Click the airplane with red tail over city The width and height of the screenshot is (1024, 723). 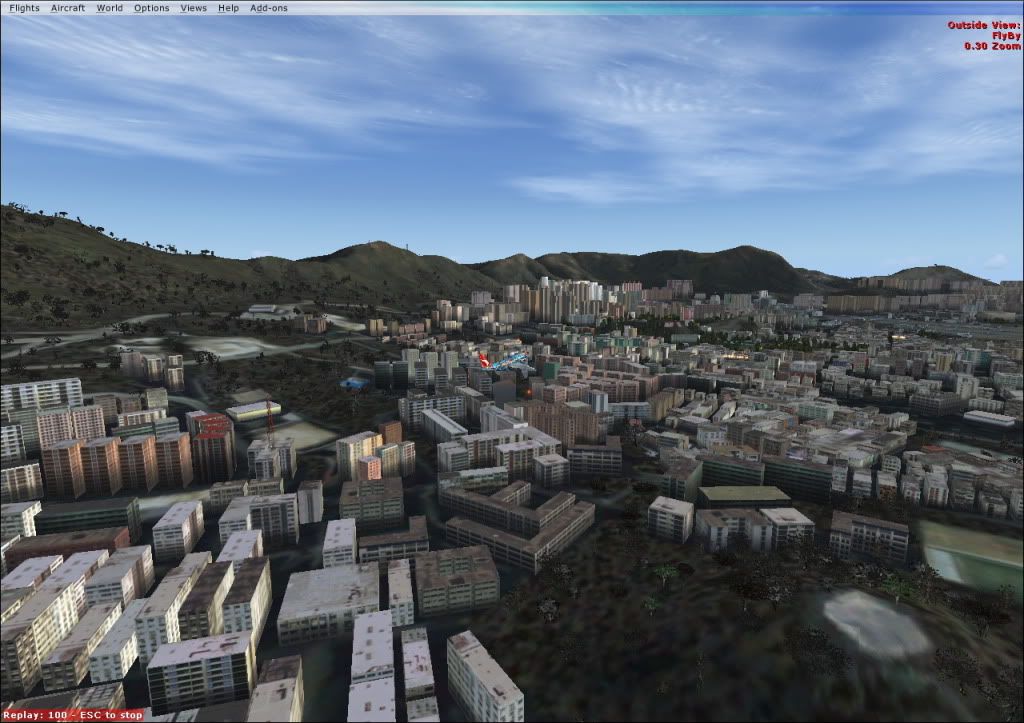(x=503, y=364)
